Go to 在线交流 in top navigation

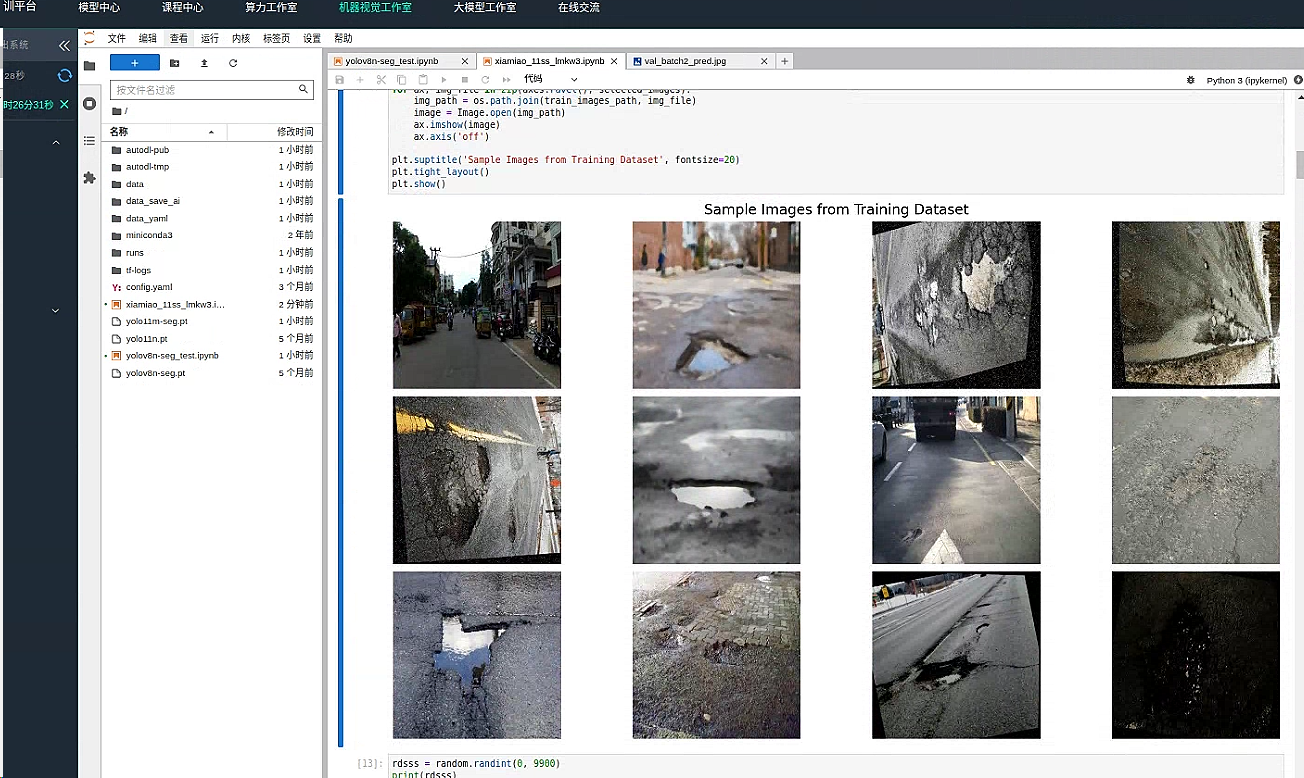pos(579,7)
